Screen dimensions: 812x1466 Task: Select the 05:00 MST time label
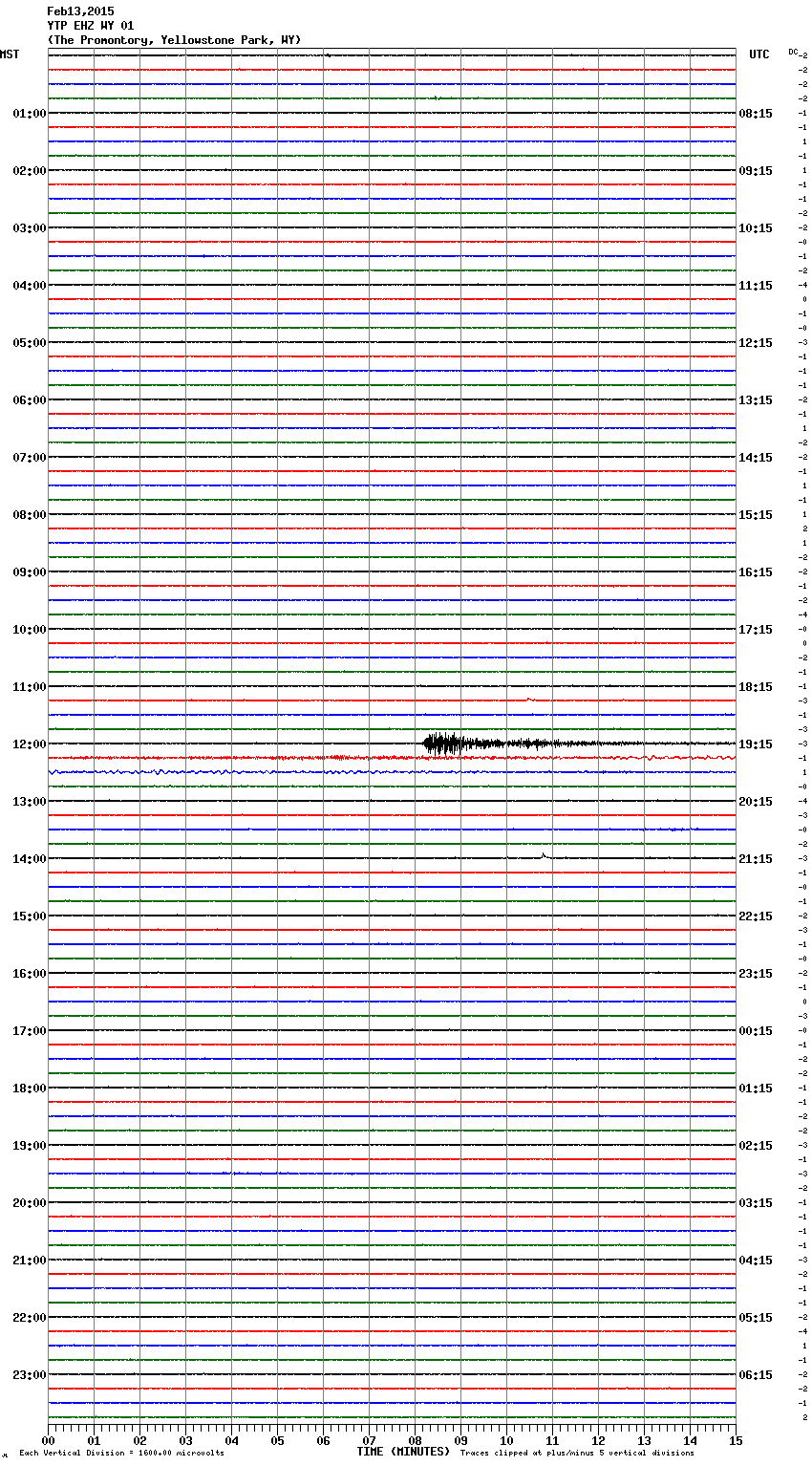click(30, 343)
